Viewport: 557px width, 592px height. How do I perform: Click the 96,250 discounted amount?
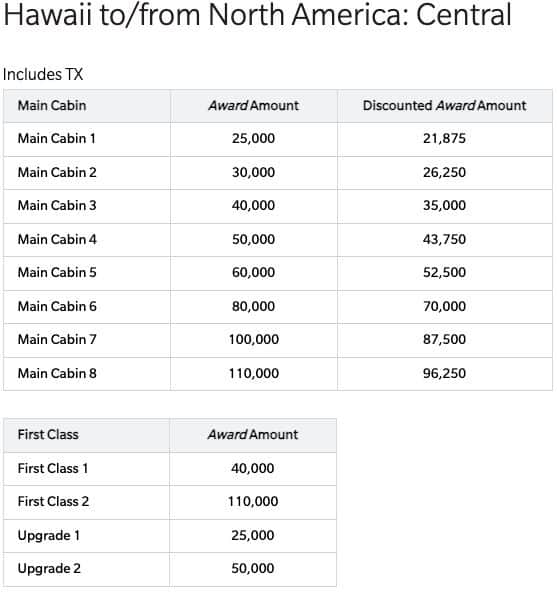tap(444, 373)
